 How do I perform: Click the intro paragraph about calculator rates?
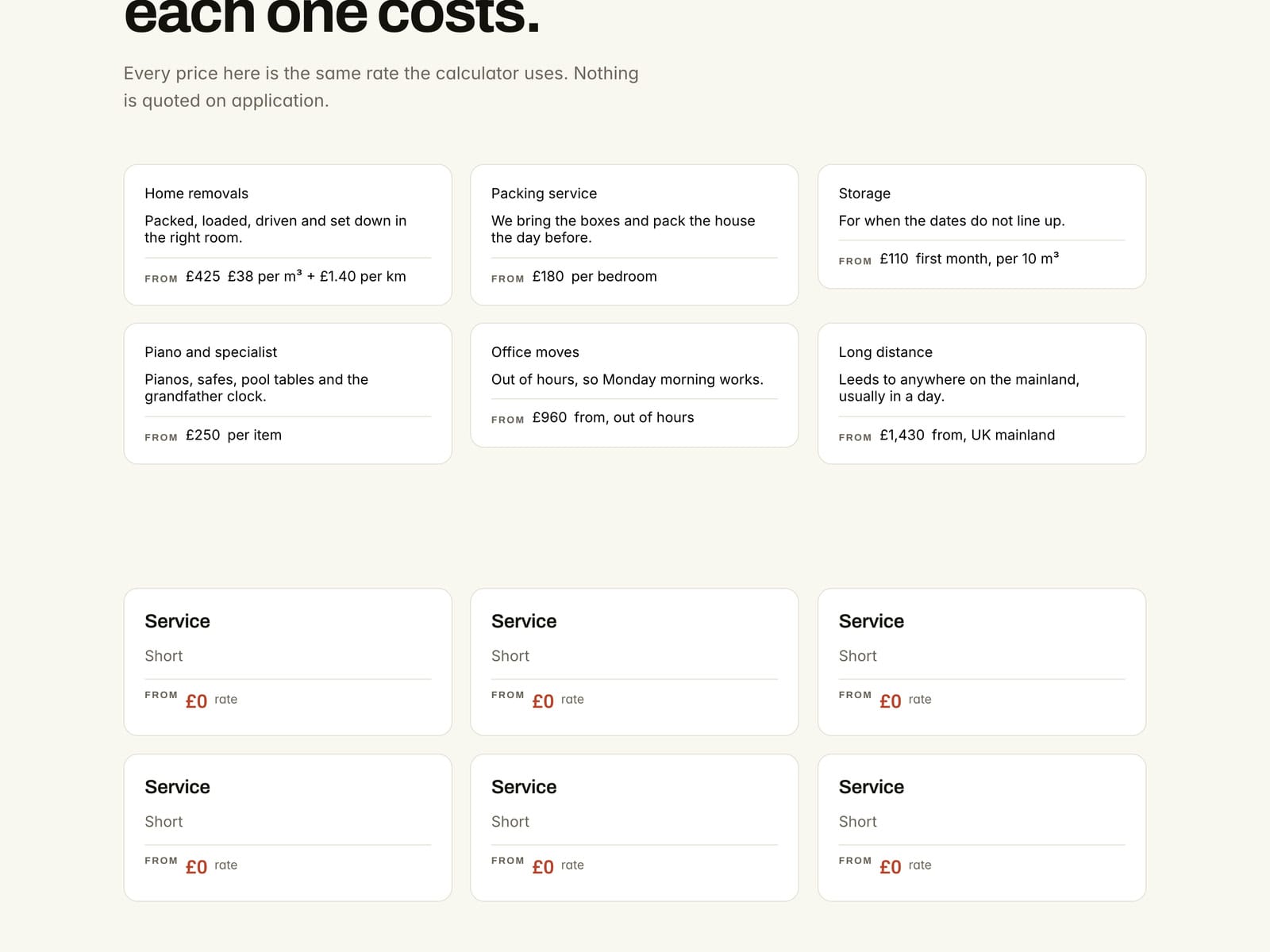(381, 86)
